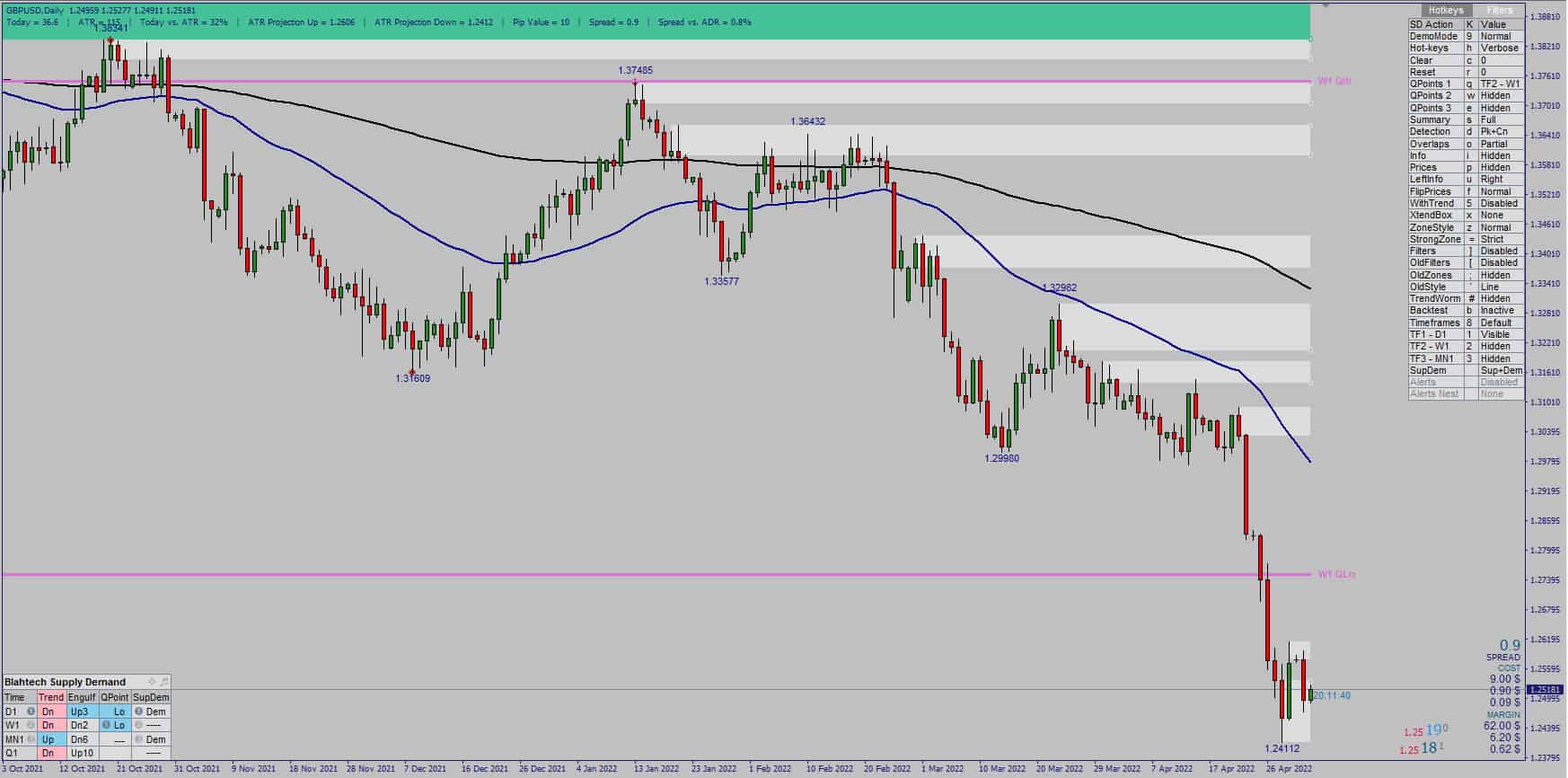Click the magenta W1 QLo line label
The width and height of the screenshot is (1568, 778).
click(1336, 574)
